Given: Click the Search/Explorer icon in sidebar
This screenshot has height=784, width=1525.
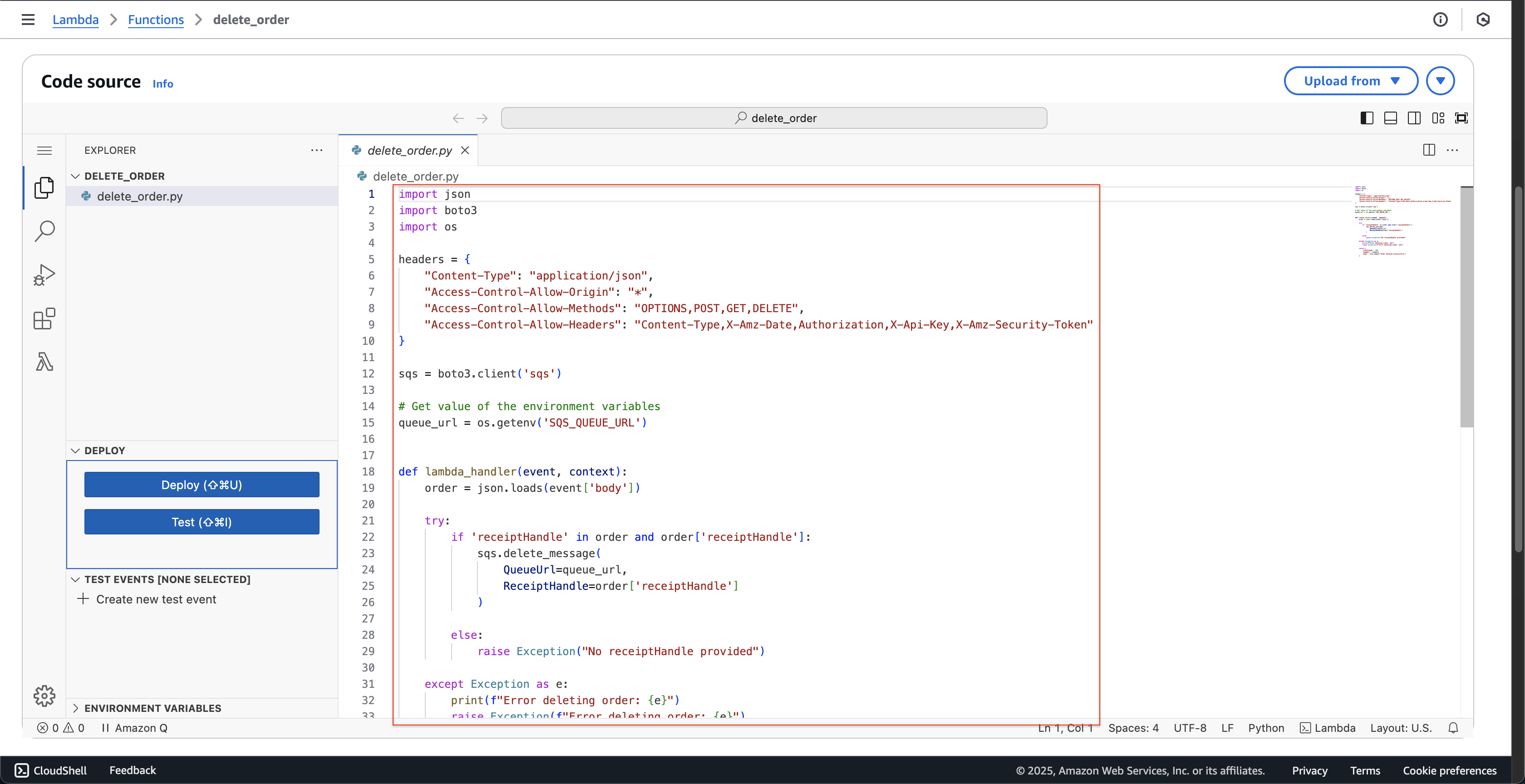Looking at the screenshot, I should pos(45,231).
